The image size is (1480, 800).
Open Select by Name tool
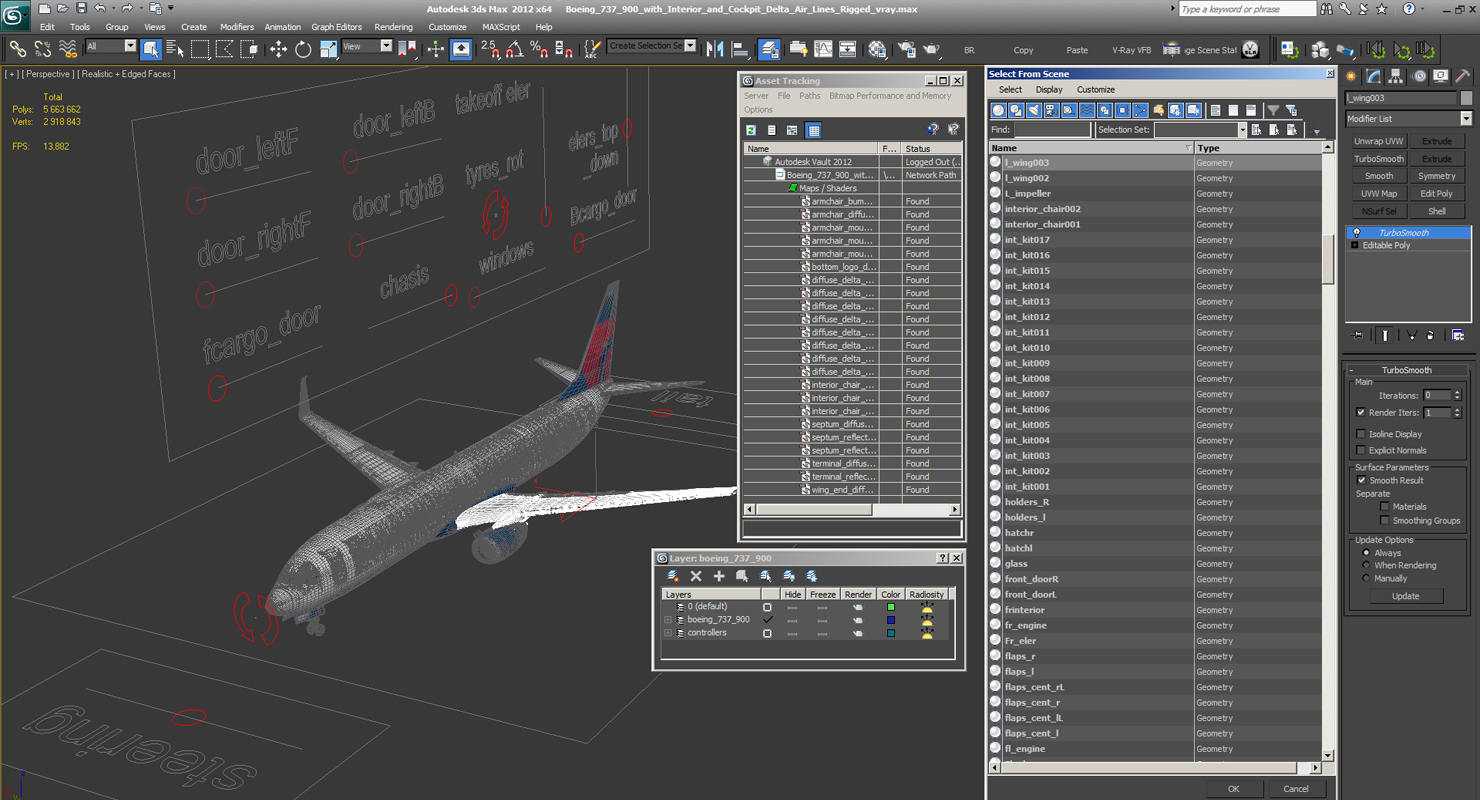pos(175,48)
